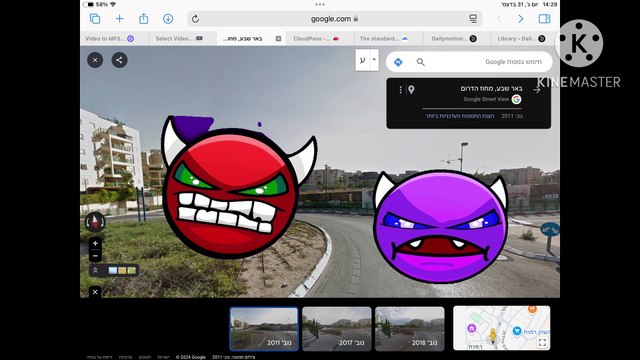
Task: Click the Google Street View label in card
Action: [486, 99]
